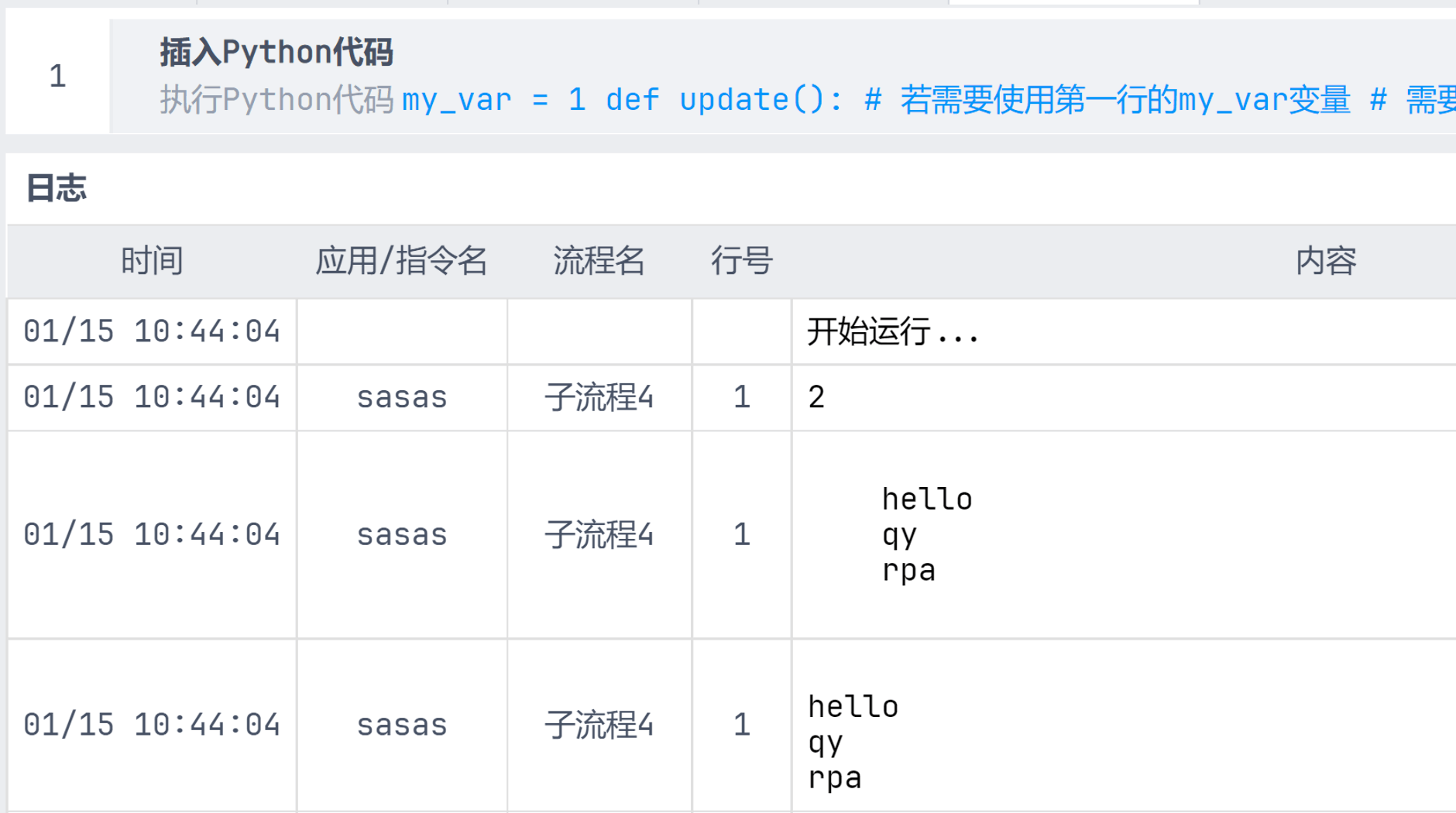Select the last row's hello qy rpa content
Viewport: 1456px width, 813px height.
click(852, 742)
